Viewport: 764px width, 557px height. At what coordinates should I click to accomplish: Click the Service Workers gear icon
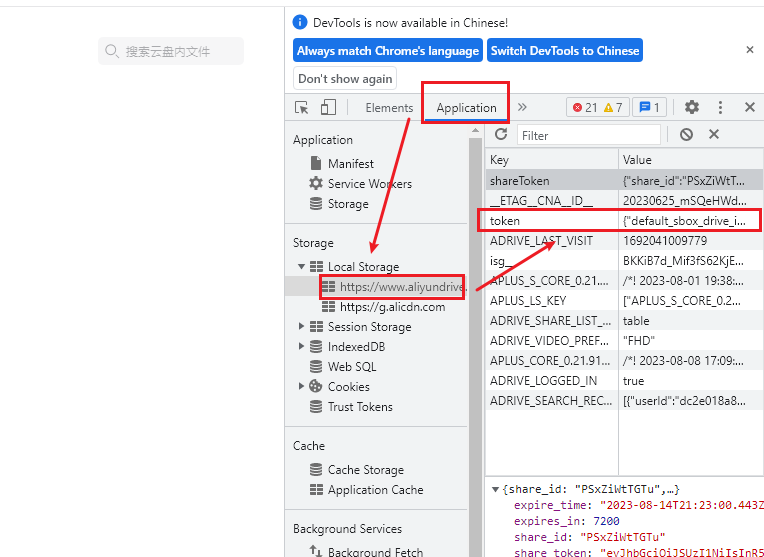tap(316, 183)
